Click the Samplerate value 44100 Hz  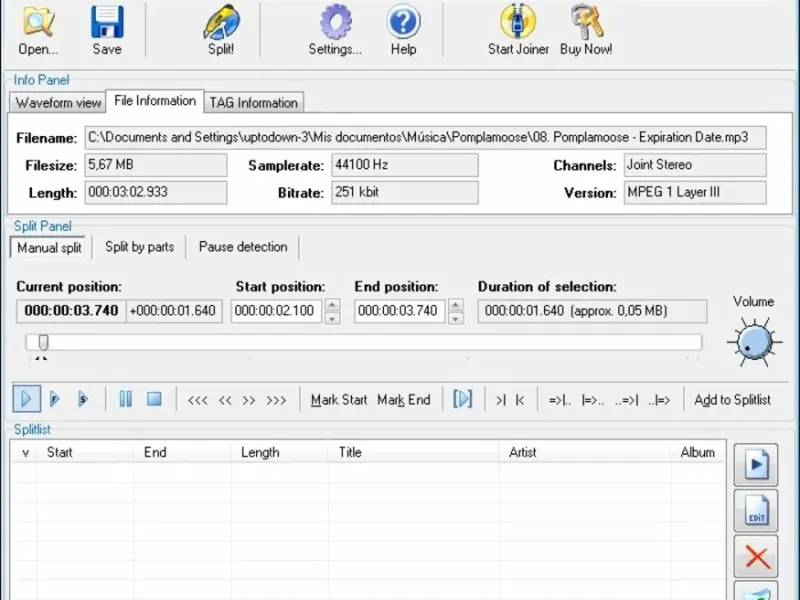[x=405, y=165]
